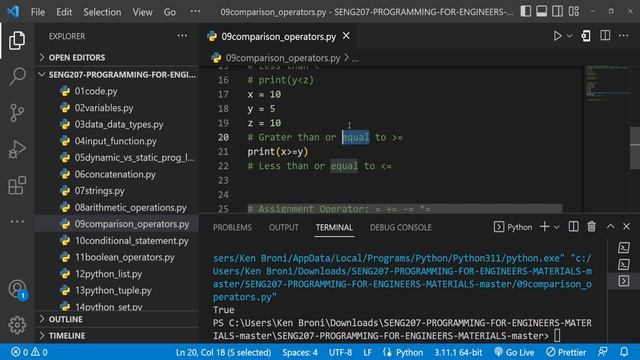Customize layout icon in title bar

(574, 11)
